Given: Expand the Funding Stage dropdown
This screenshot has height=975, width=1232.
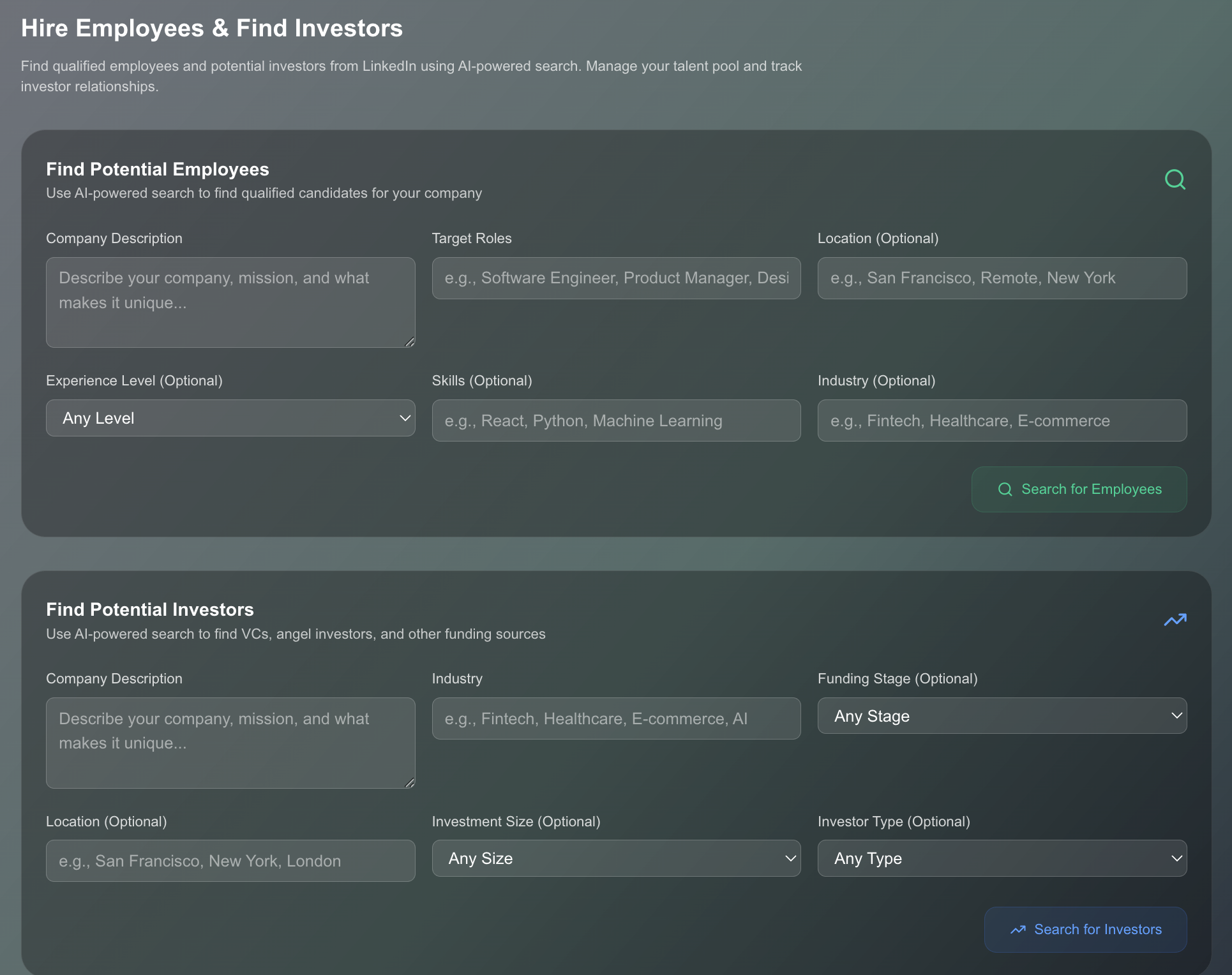Looking at the screenshot, I should pyautogui.click(x=1002, y=716).
